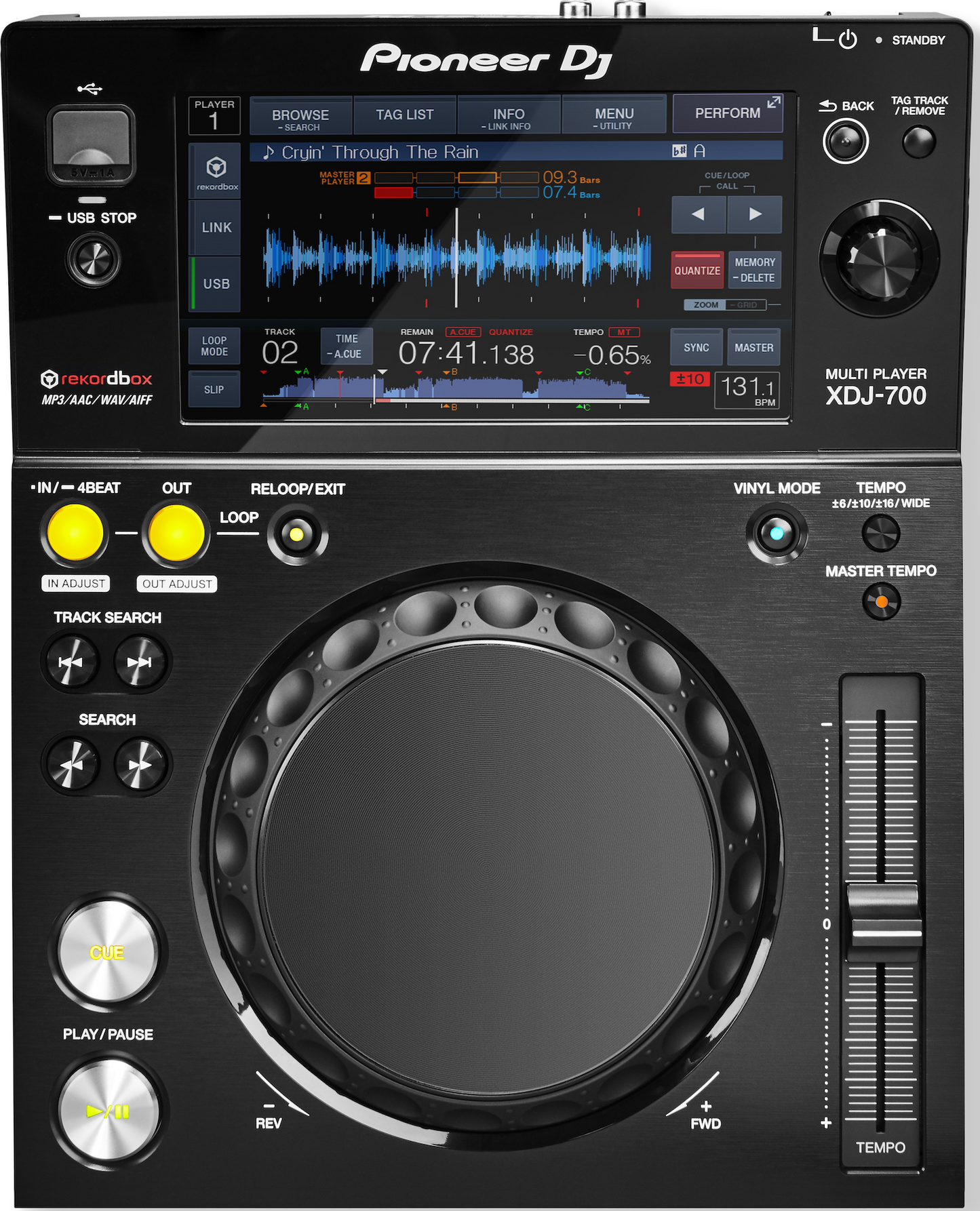
Task: Push the SEARCH fast-forward button
Action: click(140, 765)
